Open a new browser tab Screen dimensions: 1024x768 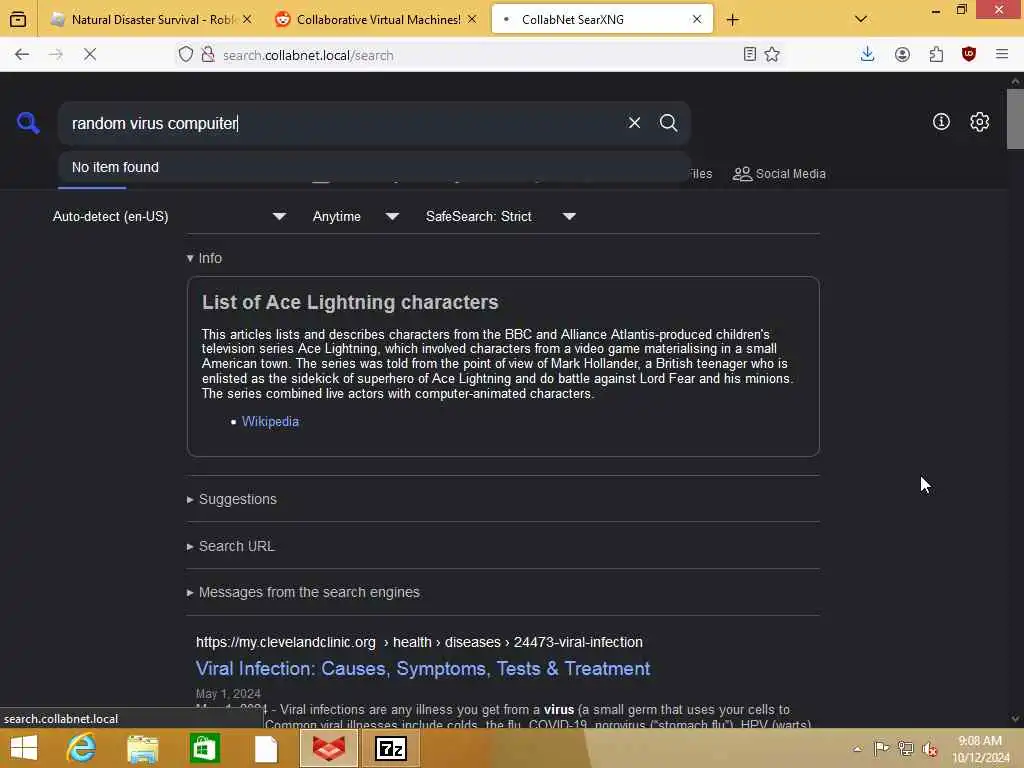pos(733,20)
